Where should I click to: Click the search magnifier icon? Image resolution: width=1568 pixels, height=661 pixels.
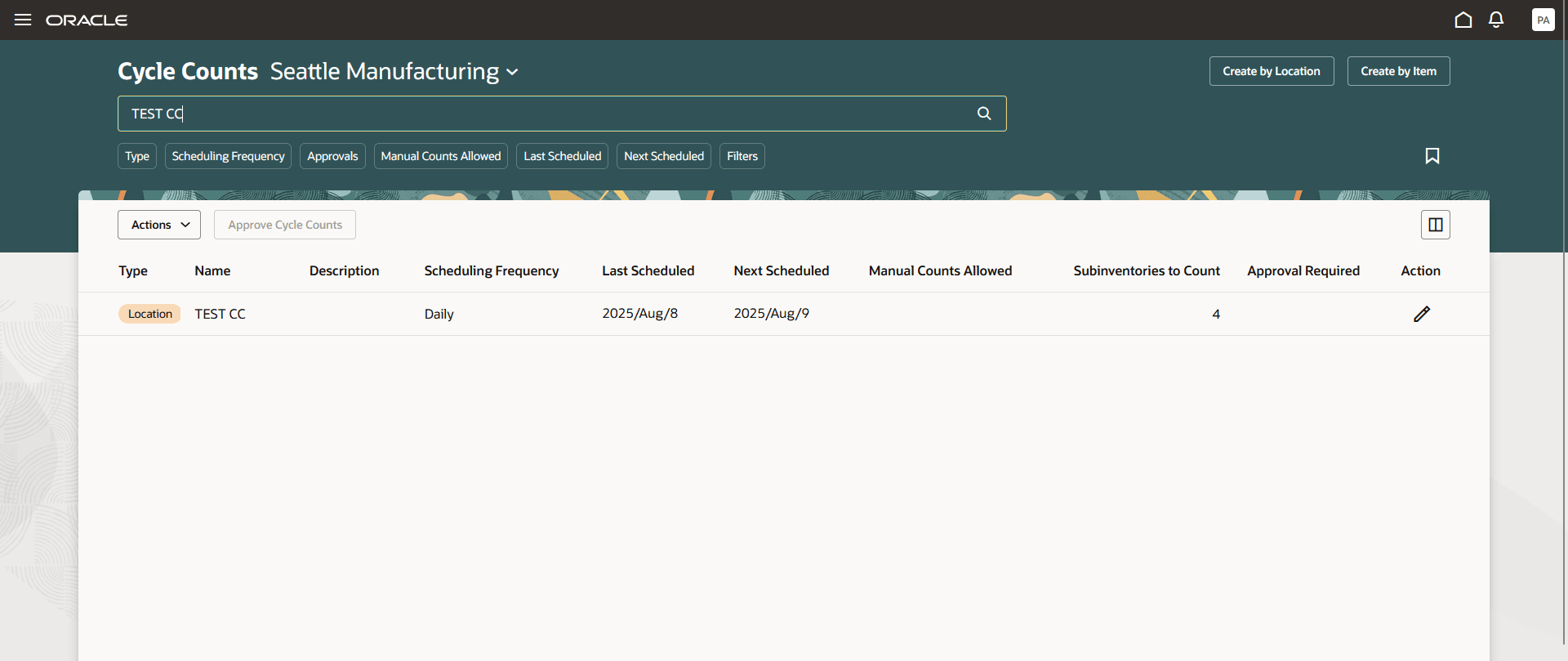(984, 114)
